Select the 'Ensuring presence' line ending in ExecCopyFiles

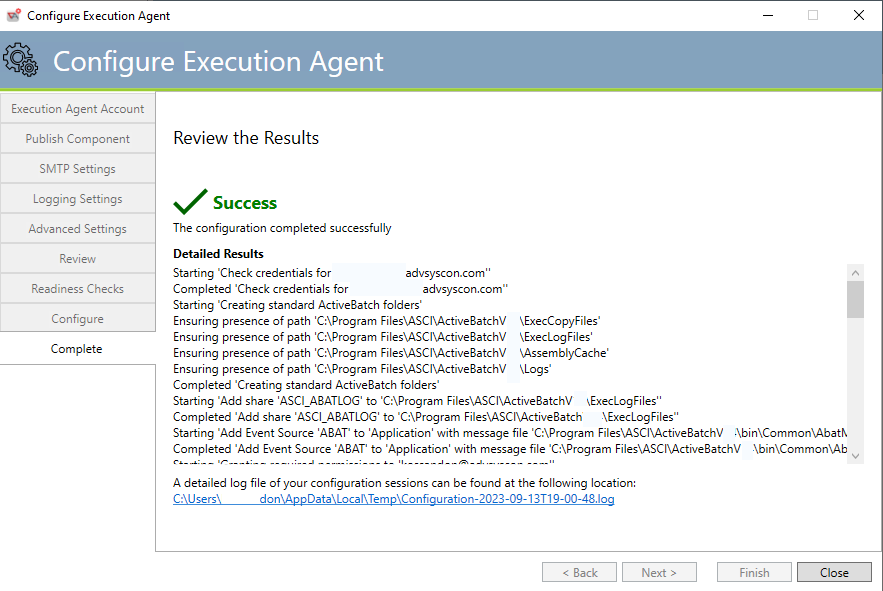(387, 321)
